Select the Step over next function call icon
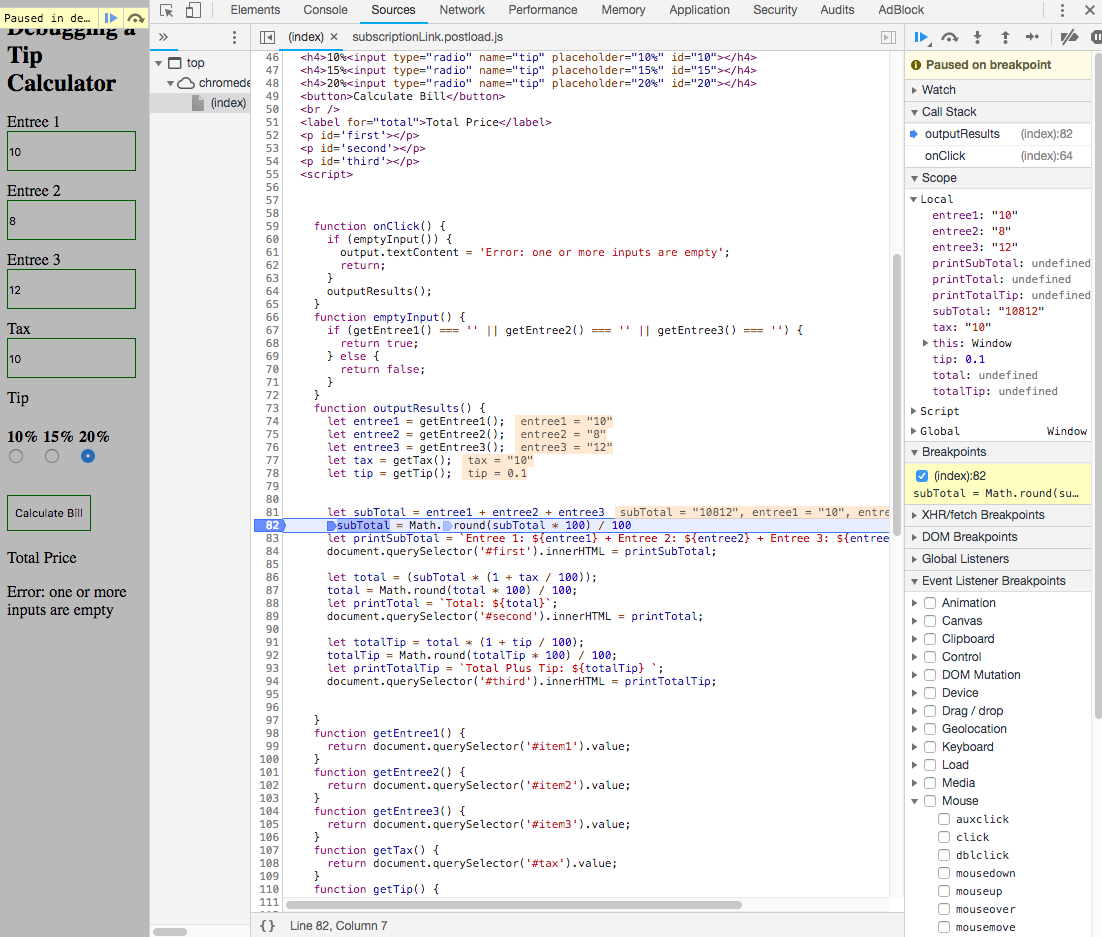1102x937 pixels. [949, 37]
